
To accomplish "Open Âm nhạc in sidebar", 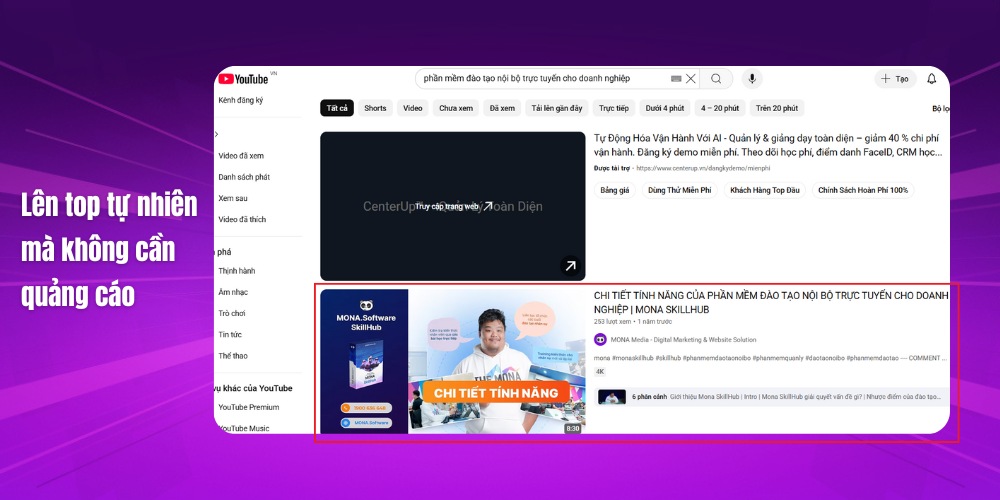I will click(x=233, y=292).
